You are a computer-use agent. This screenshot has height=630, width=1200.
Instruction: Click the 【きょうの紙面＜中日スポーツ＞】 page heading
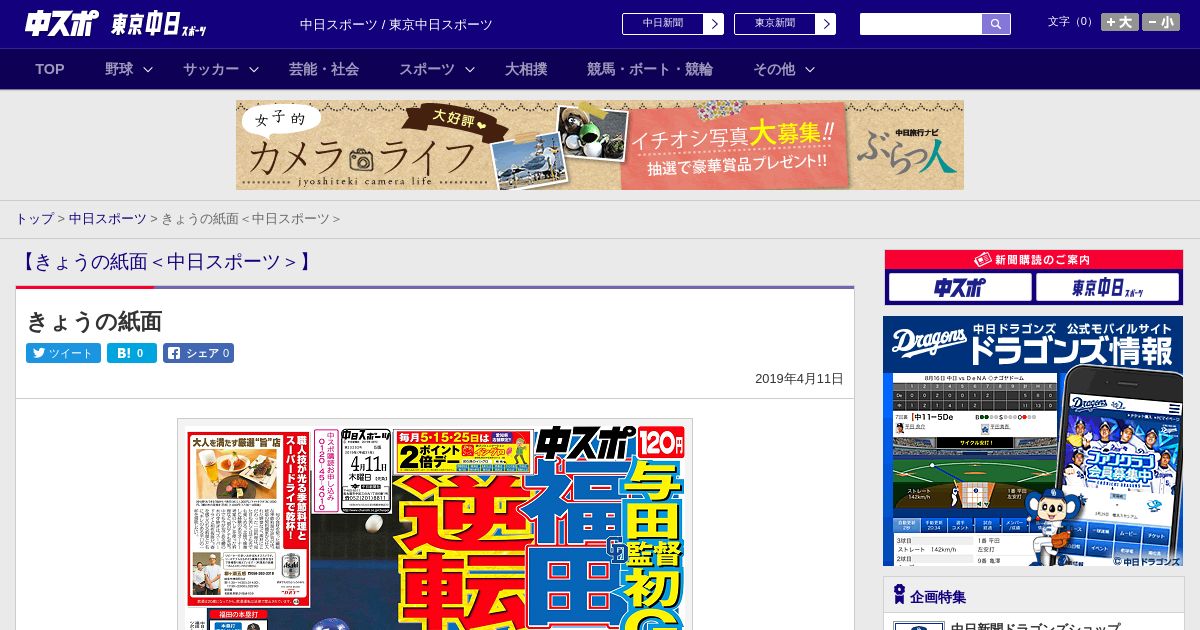point(167,262)
